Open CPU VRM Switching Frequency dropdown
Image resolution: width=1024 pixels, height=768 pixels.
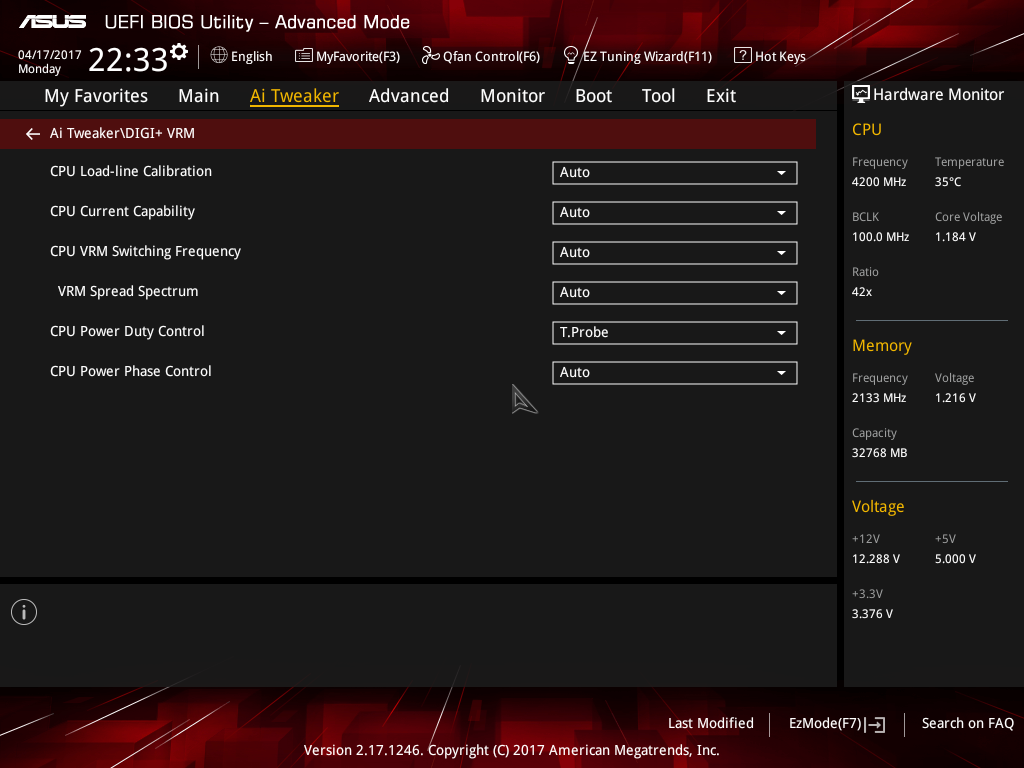pyautogui.click(x=675, y=253)
